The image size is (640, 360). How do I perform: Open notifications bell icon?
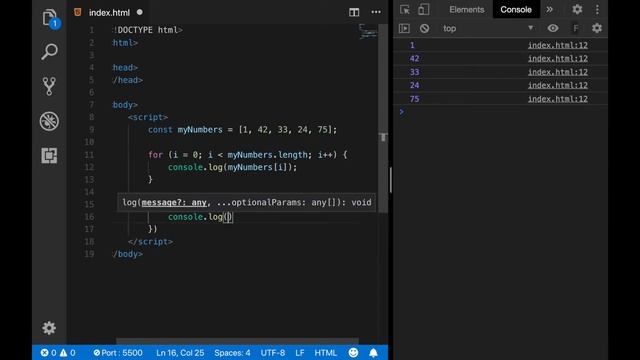pyautogui.click(x=373, y=353)
